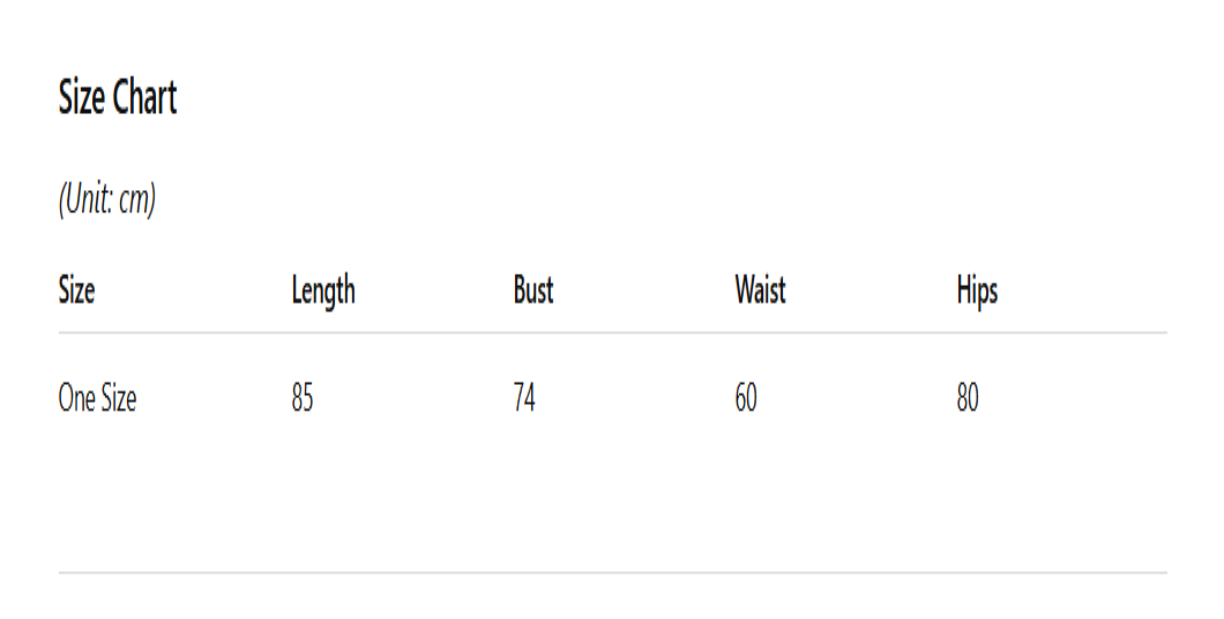Viewport: 1224px width, 619px height.
Task: Click the Hips value 80
Action: pyautogui.click(x=967, y=399)
